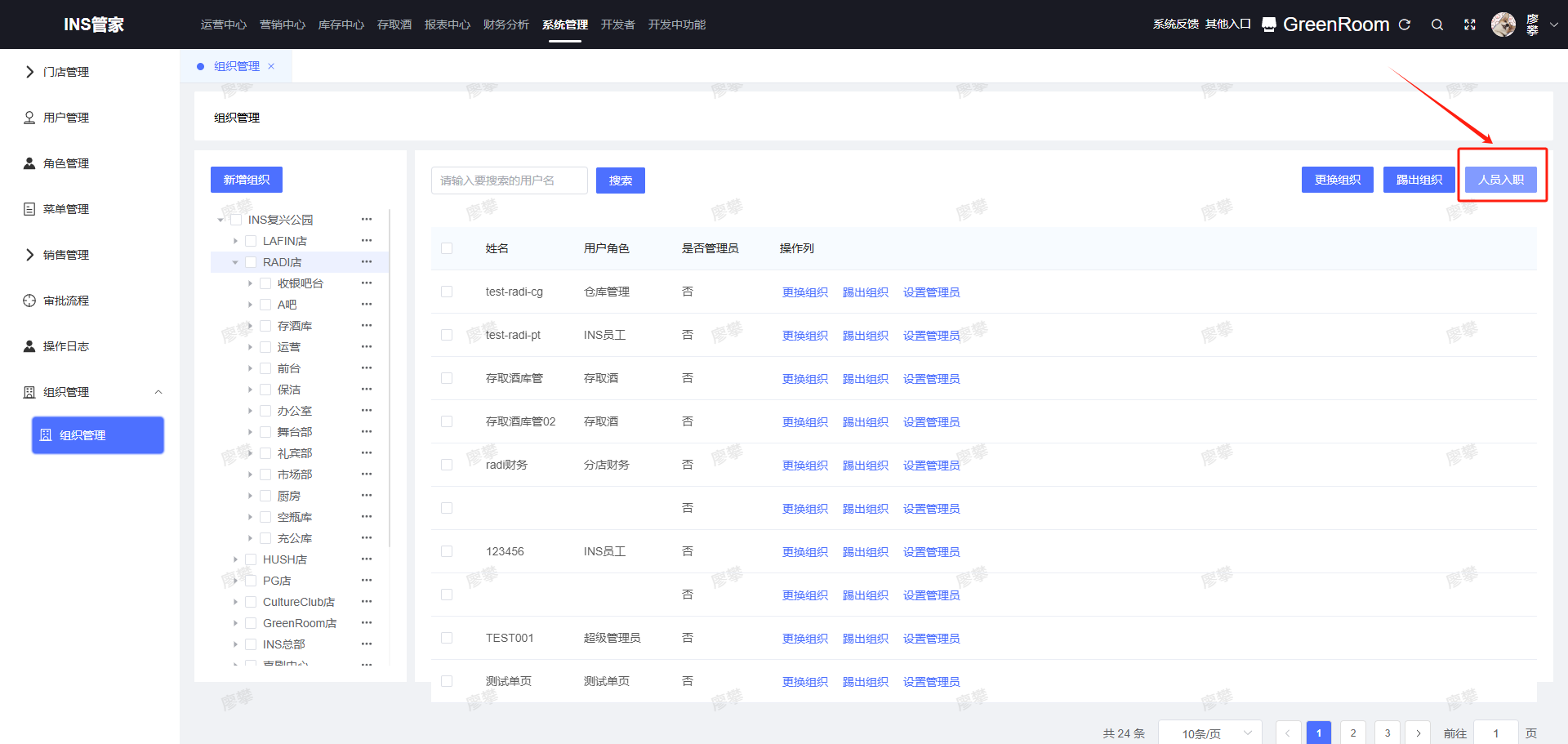
Task: Click the more-options dots for 舞台部
Action: click(367, 432)
